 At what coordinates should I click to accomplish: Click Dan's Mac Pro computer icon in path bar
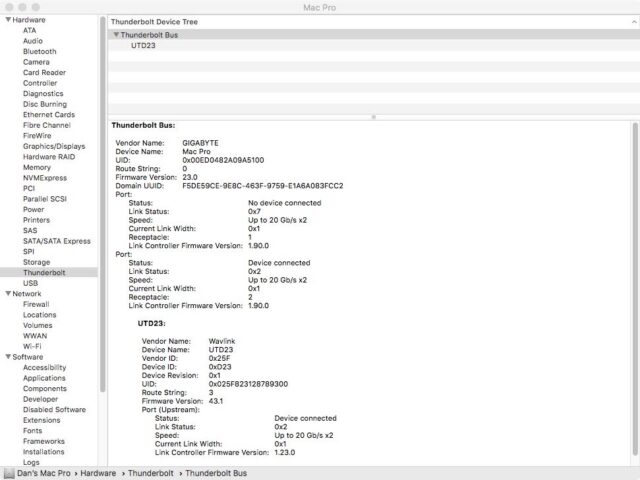pyautogui.click(x=9, y=473)
